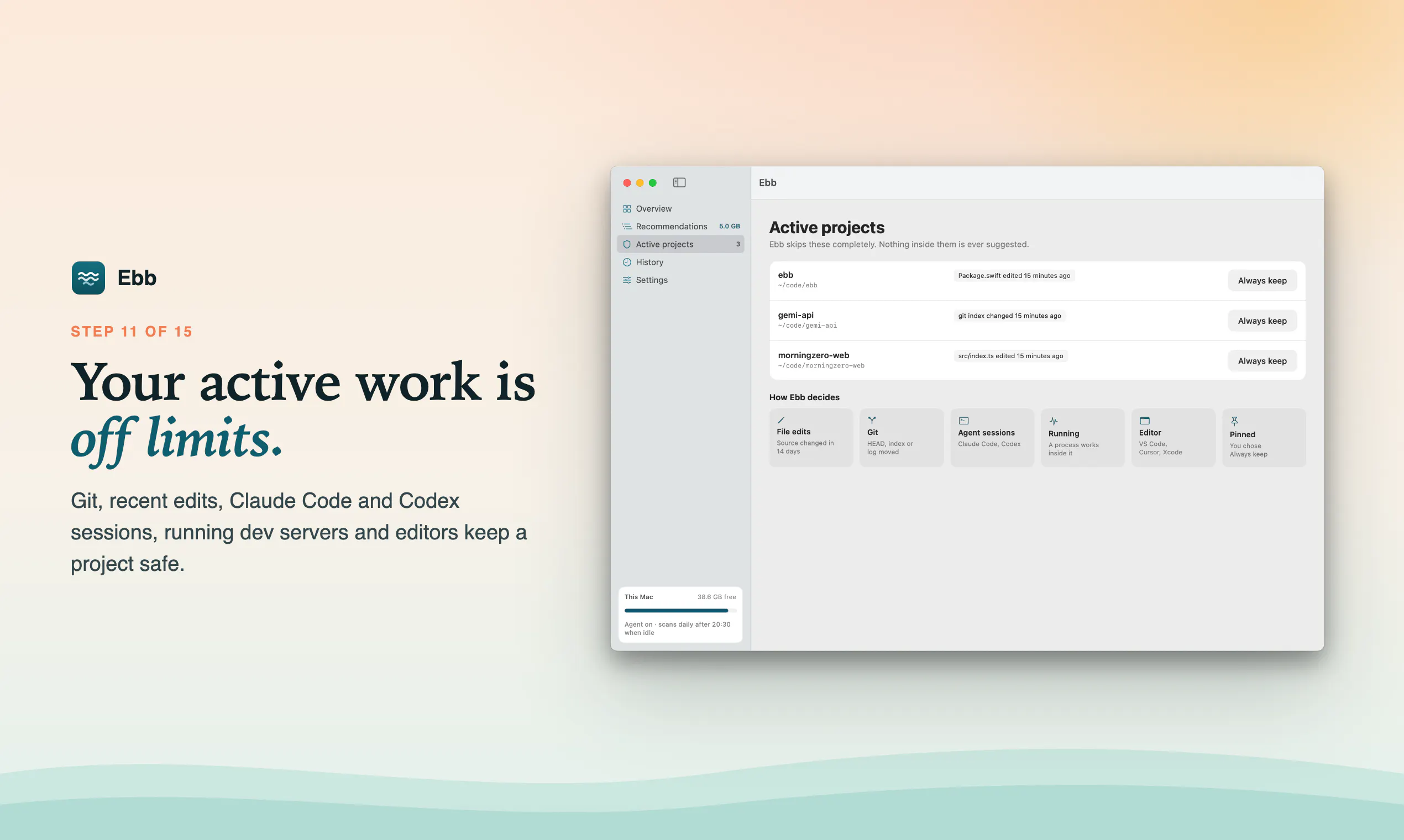1404x840 pixels.
Task: Click the This Mac disk usage bar
Action: (x=680, y=611)
